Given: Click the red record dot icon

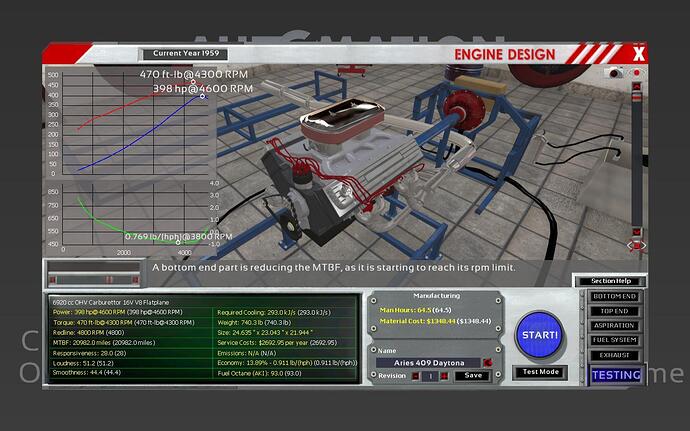Looking at the screenshot, I should [x=634, y=73].
